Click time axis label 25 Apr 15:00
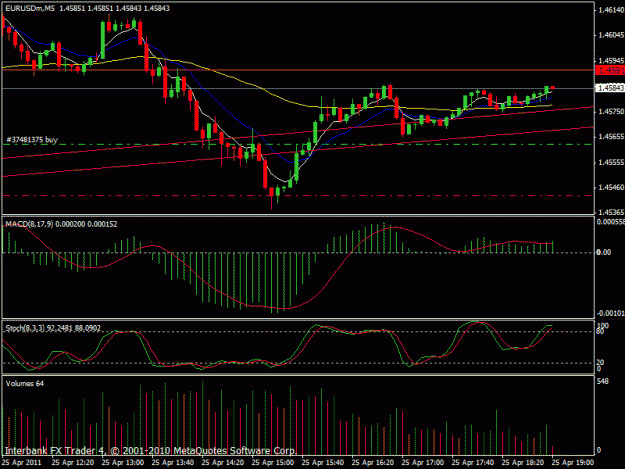 click(x=273, y=463)
